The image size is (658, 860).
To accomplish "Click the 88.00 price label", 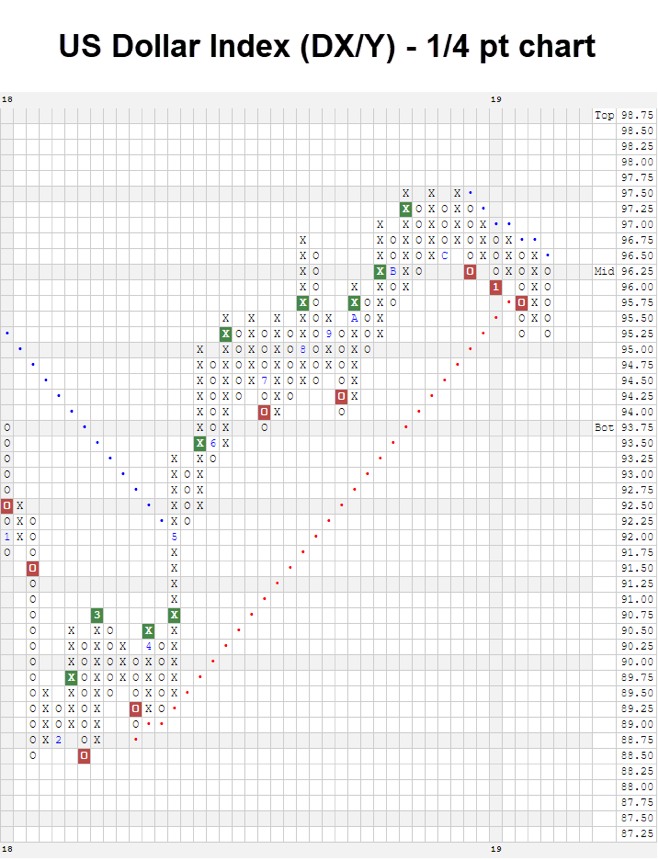I will click(637, 786).
